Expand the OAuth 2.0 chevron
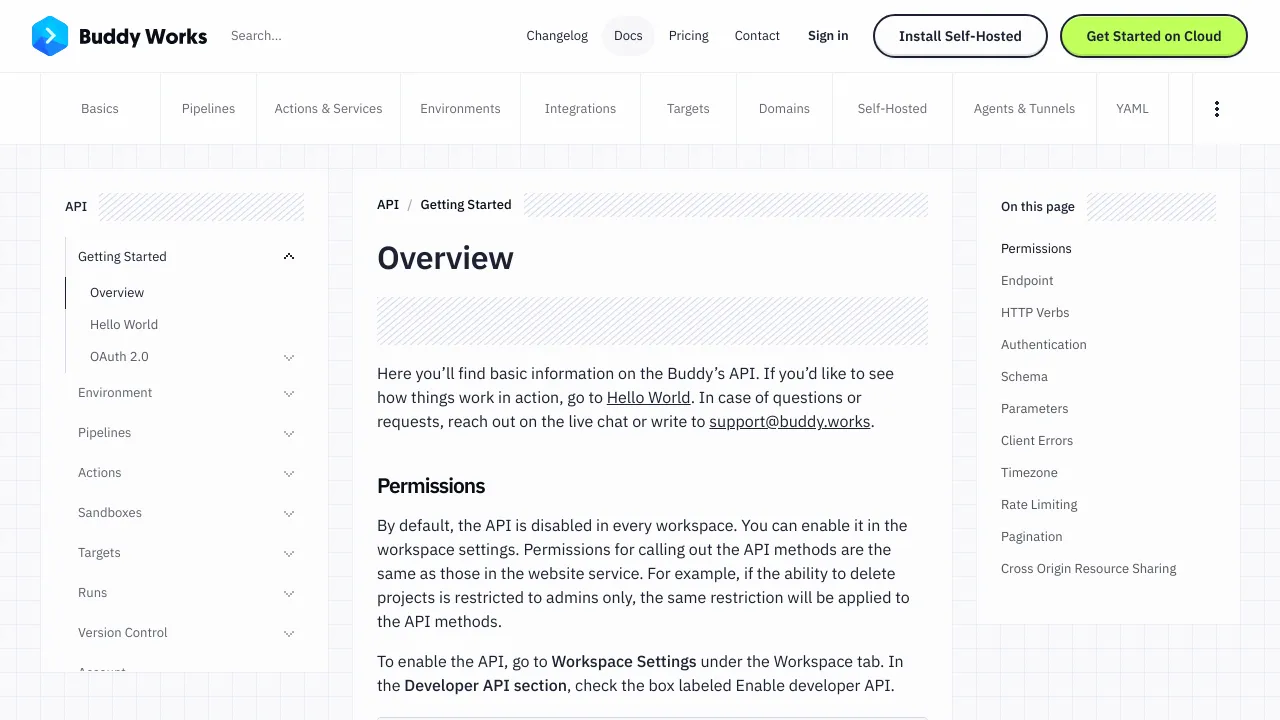Viewport: 1280px width, 720px height. (x=289, y=357)
